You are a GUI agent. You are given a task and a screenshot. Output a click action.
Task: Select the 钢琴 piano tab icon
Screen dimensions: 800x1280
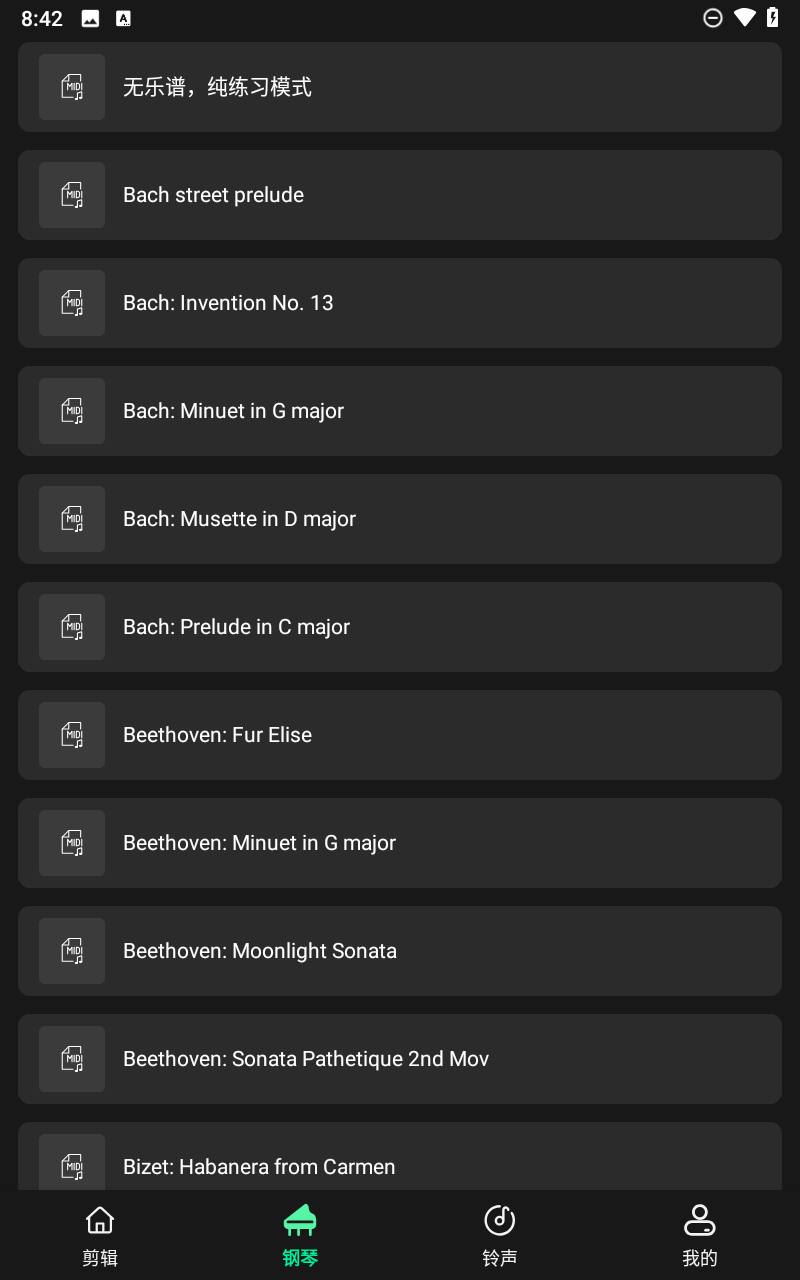tap(300, 1221)
